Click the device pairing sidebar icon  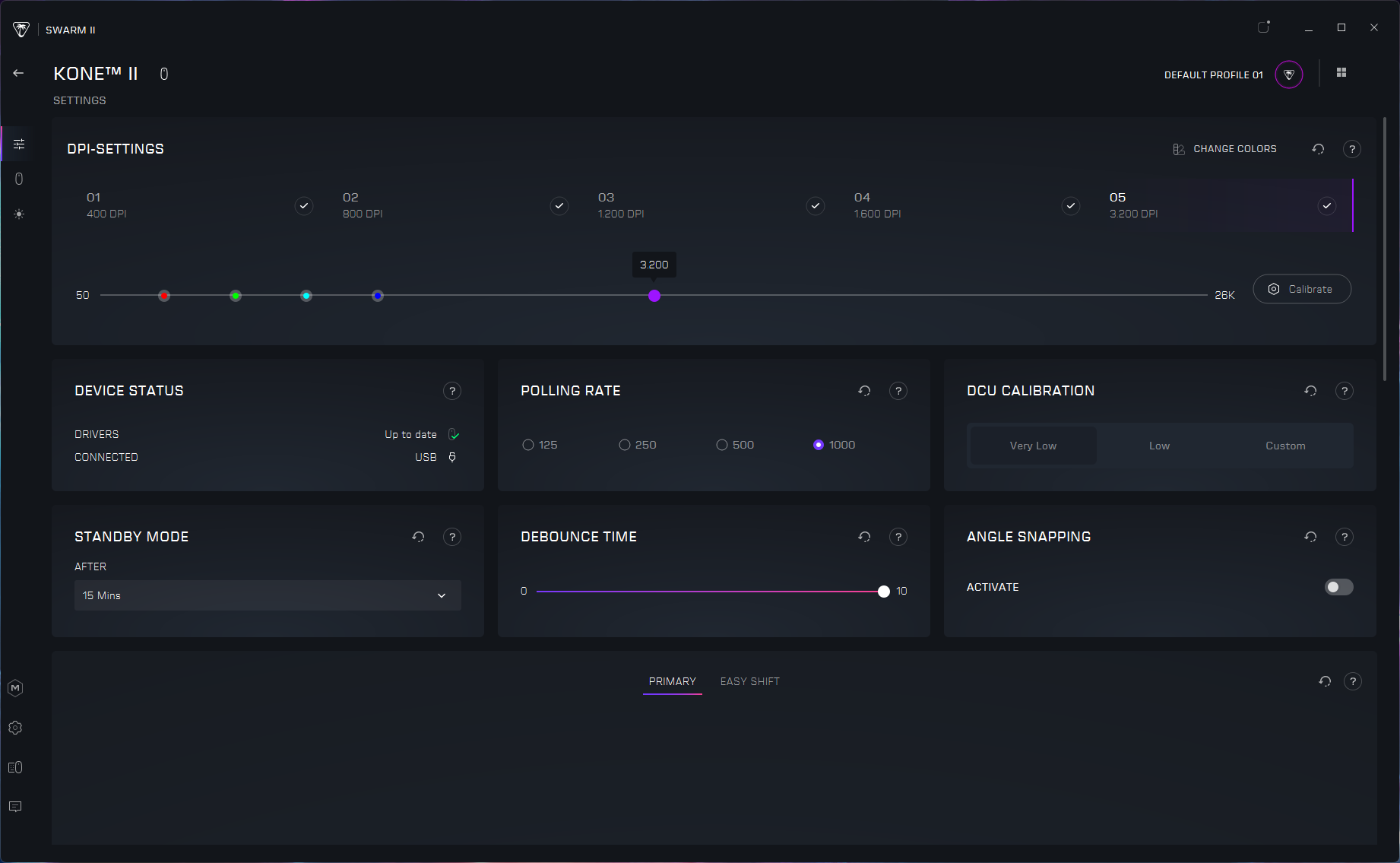[x=15, y=767]
